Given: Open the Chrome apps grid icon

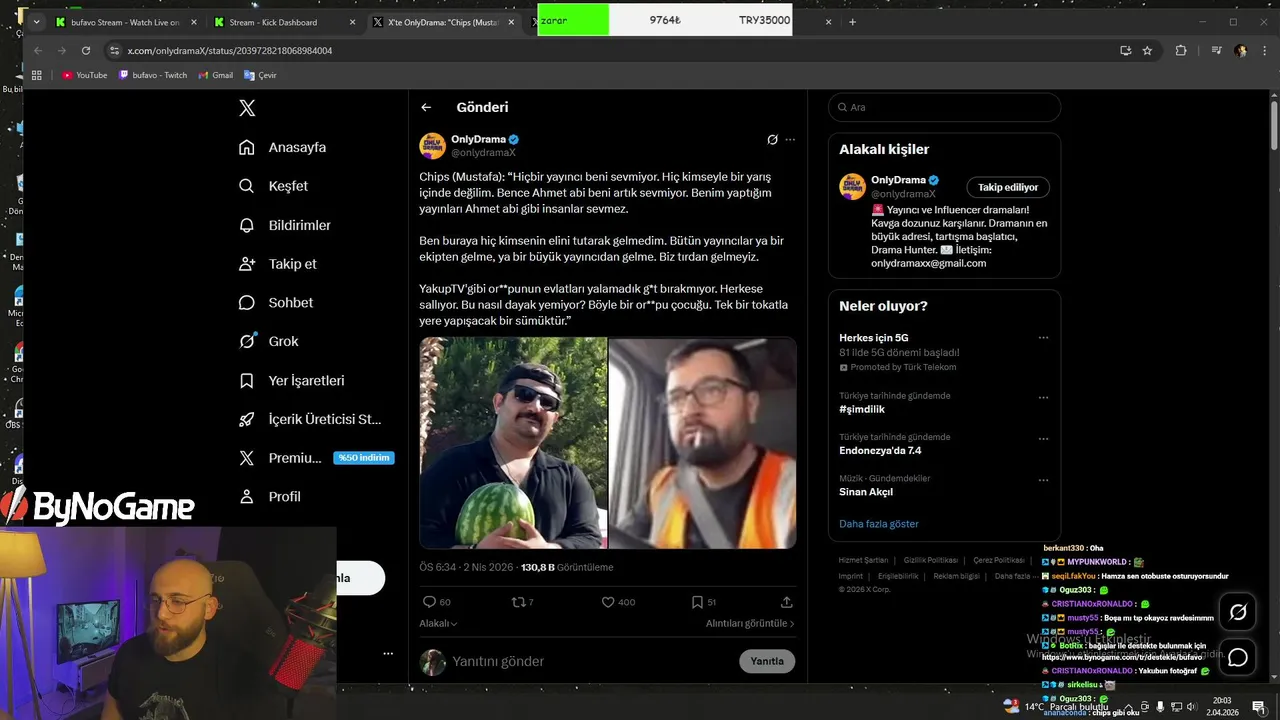Looking at the screenshot, I should pos(37,75).
